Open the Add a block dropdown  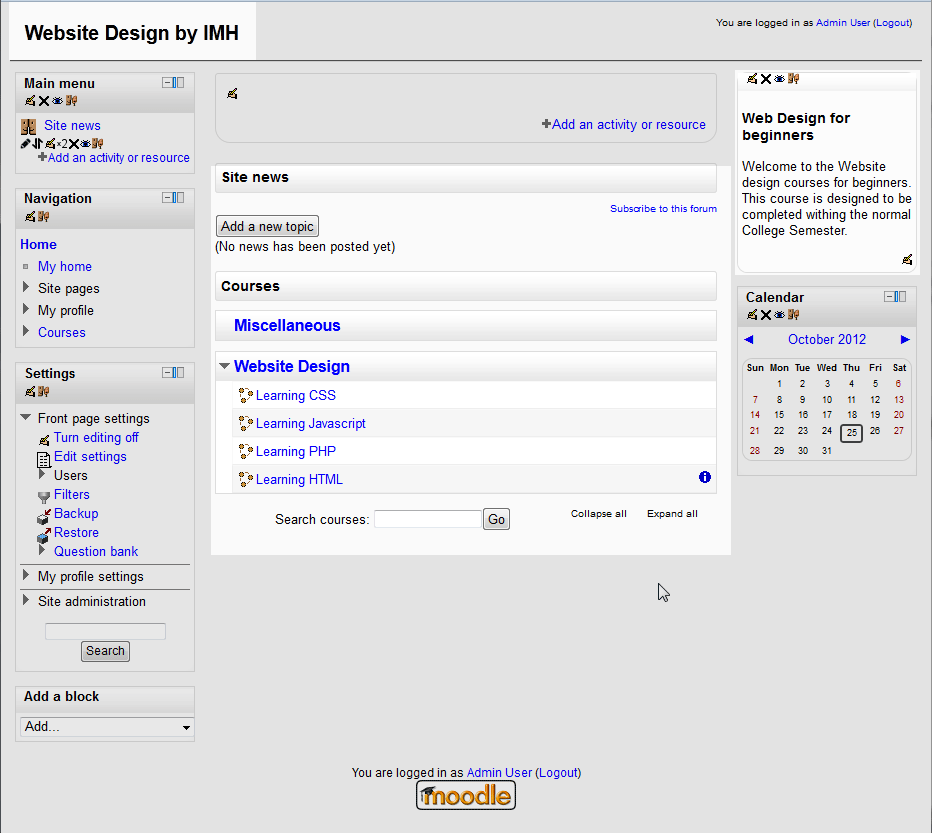(x=107, y=727)
